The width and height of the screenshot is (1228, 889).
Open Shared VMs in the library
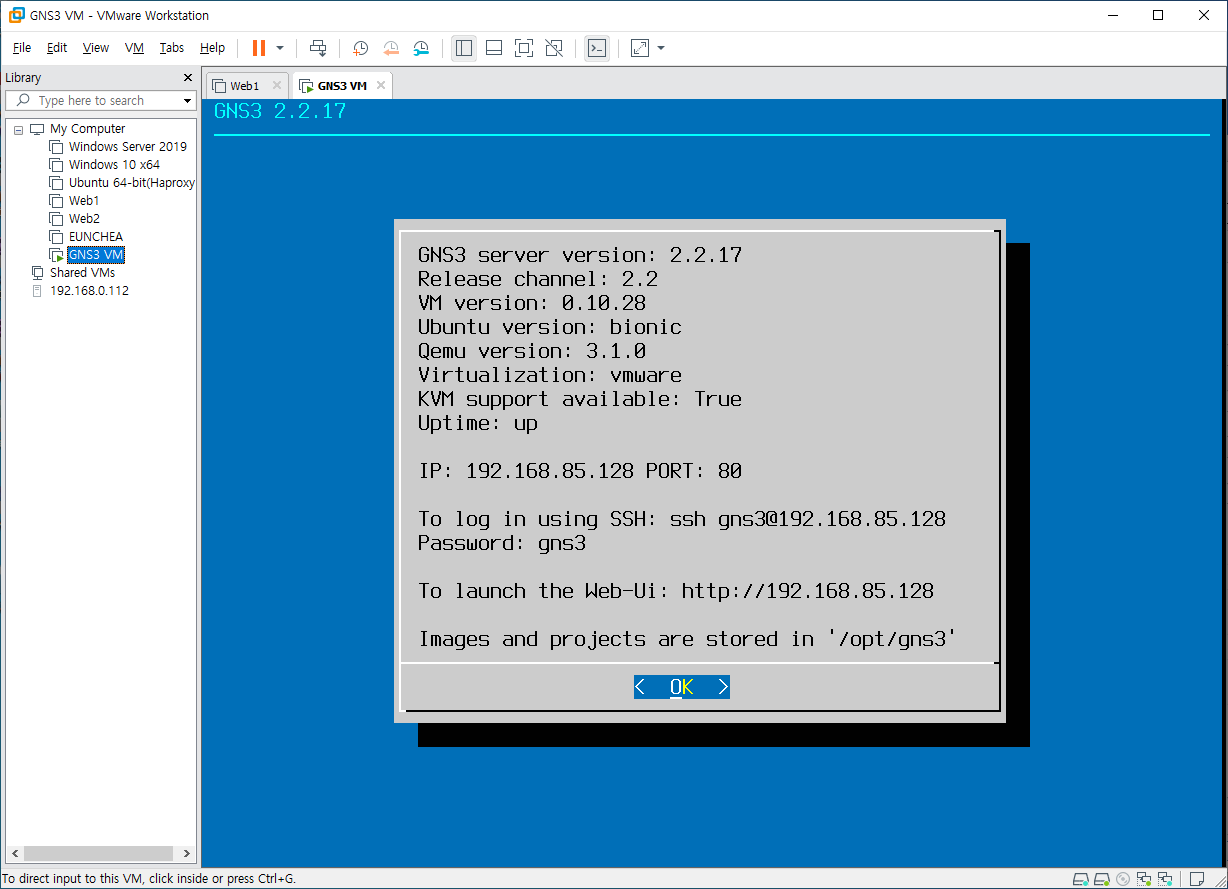(x=82, y=273)
